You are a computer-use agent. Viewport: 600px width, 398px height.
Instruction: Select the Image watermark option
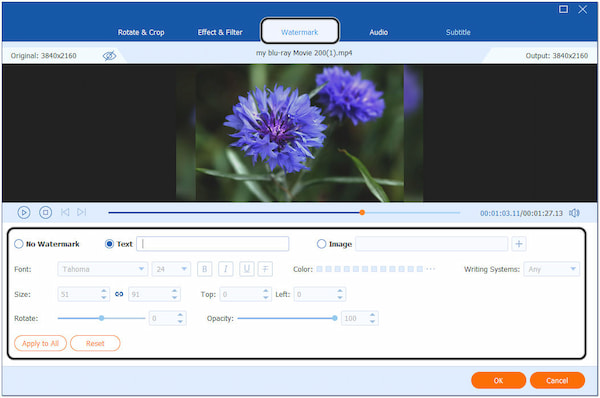[x=321, y=244]
